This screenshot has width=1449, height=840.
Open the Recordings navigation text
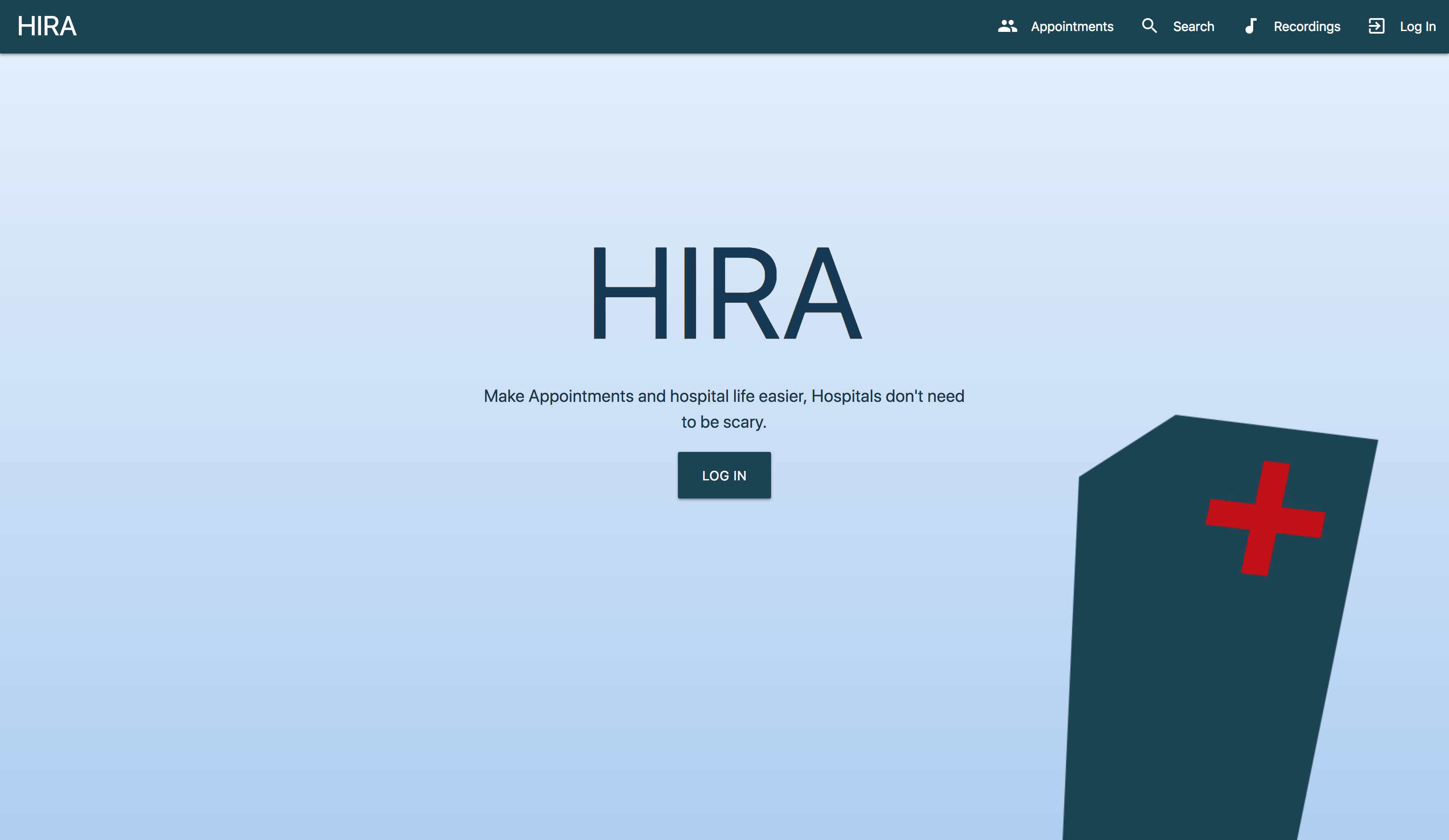pos(1306,26)
